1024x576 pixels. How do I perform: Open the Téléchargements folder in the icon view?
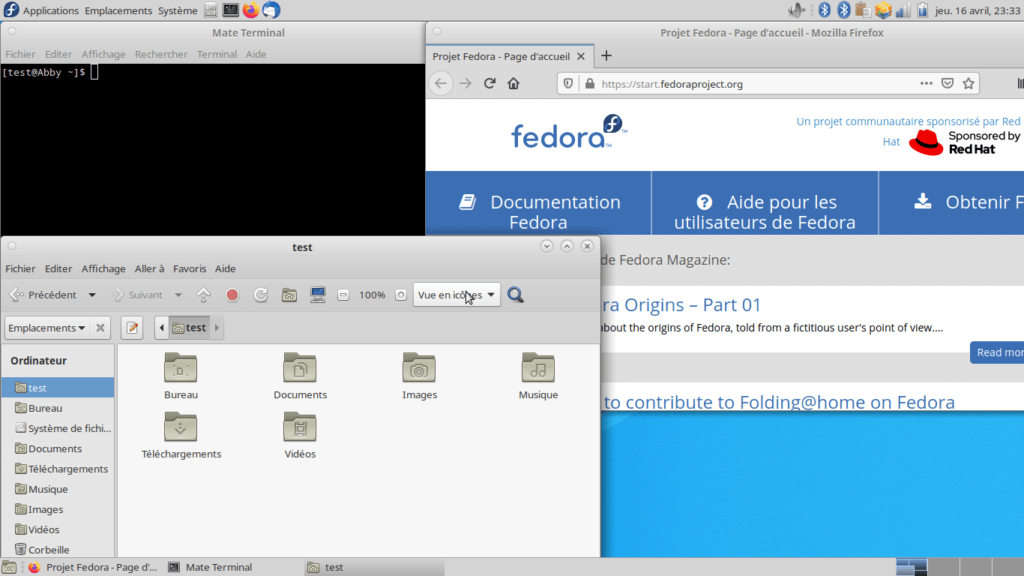181,436
